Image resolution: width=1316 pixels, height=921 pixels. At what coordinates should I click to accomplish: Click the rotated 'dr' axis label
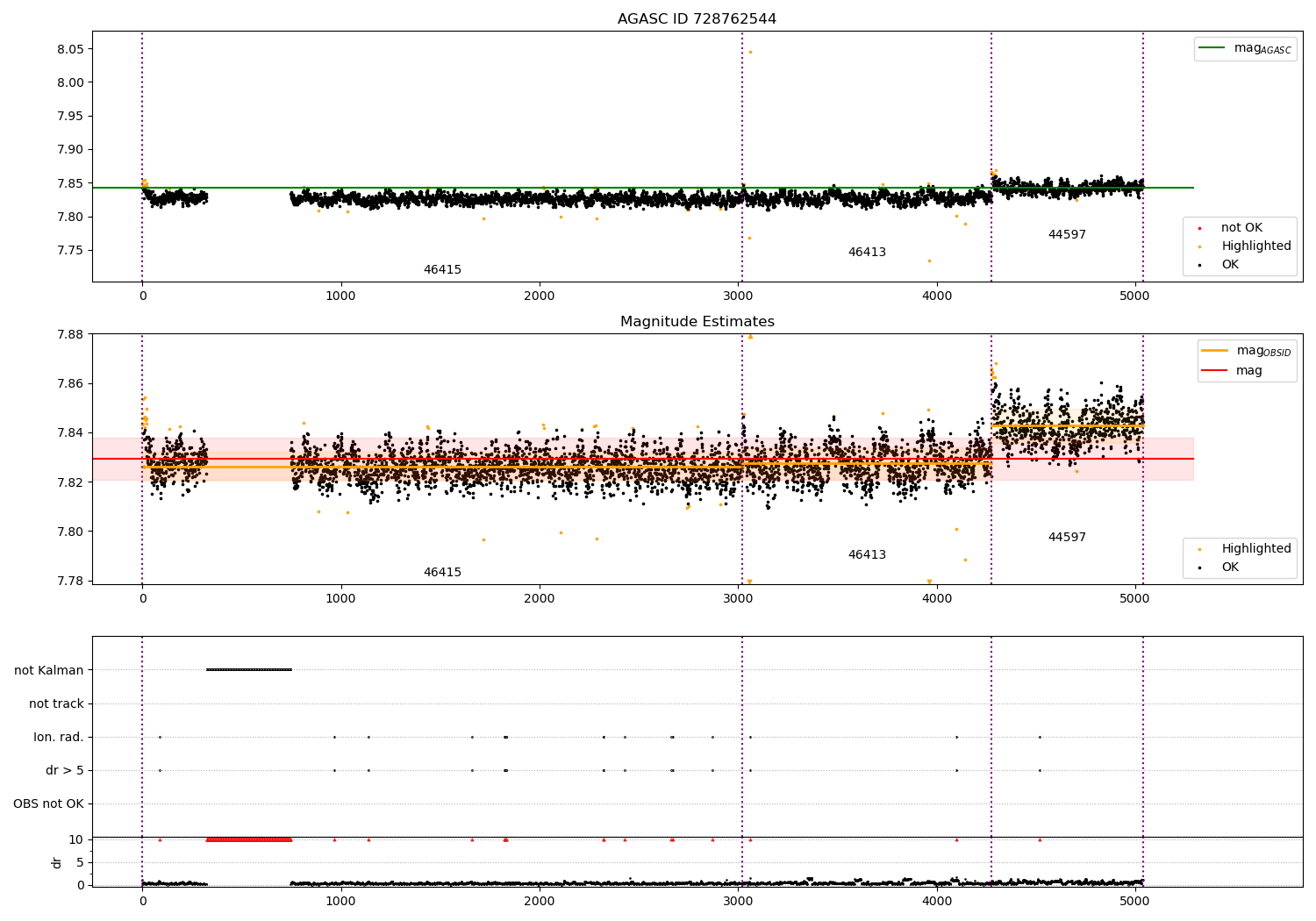pyautogui.click(x=57, y=862)
